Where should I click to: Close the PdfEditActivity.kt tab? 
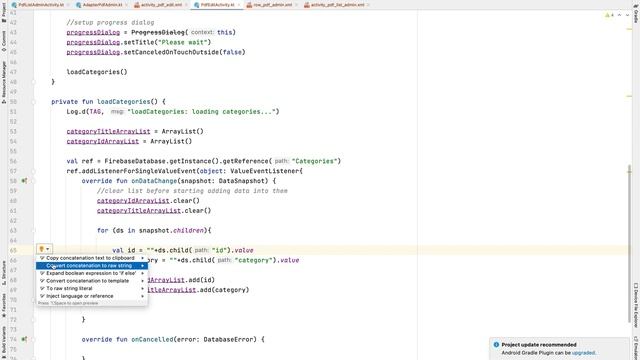click(239, 5)
